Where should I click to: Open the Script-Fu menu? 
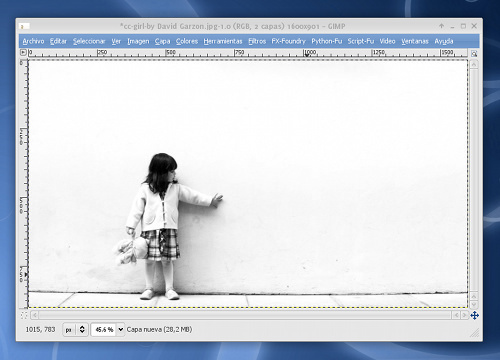click(361, 41)
